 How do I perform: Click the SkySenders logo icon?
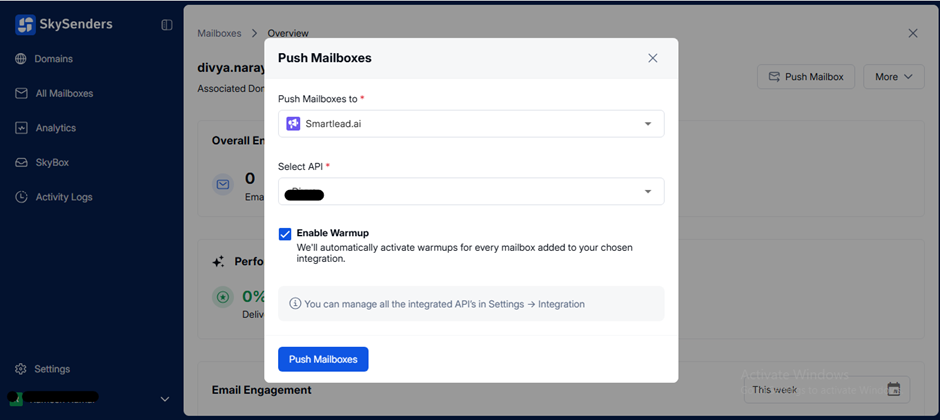[25, 25]
